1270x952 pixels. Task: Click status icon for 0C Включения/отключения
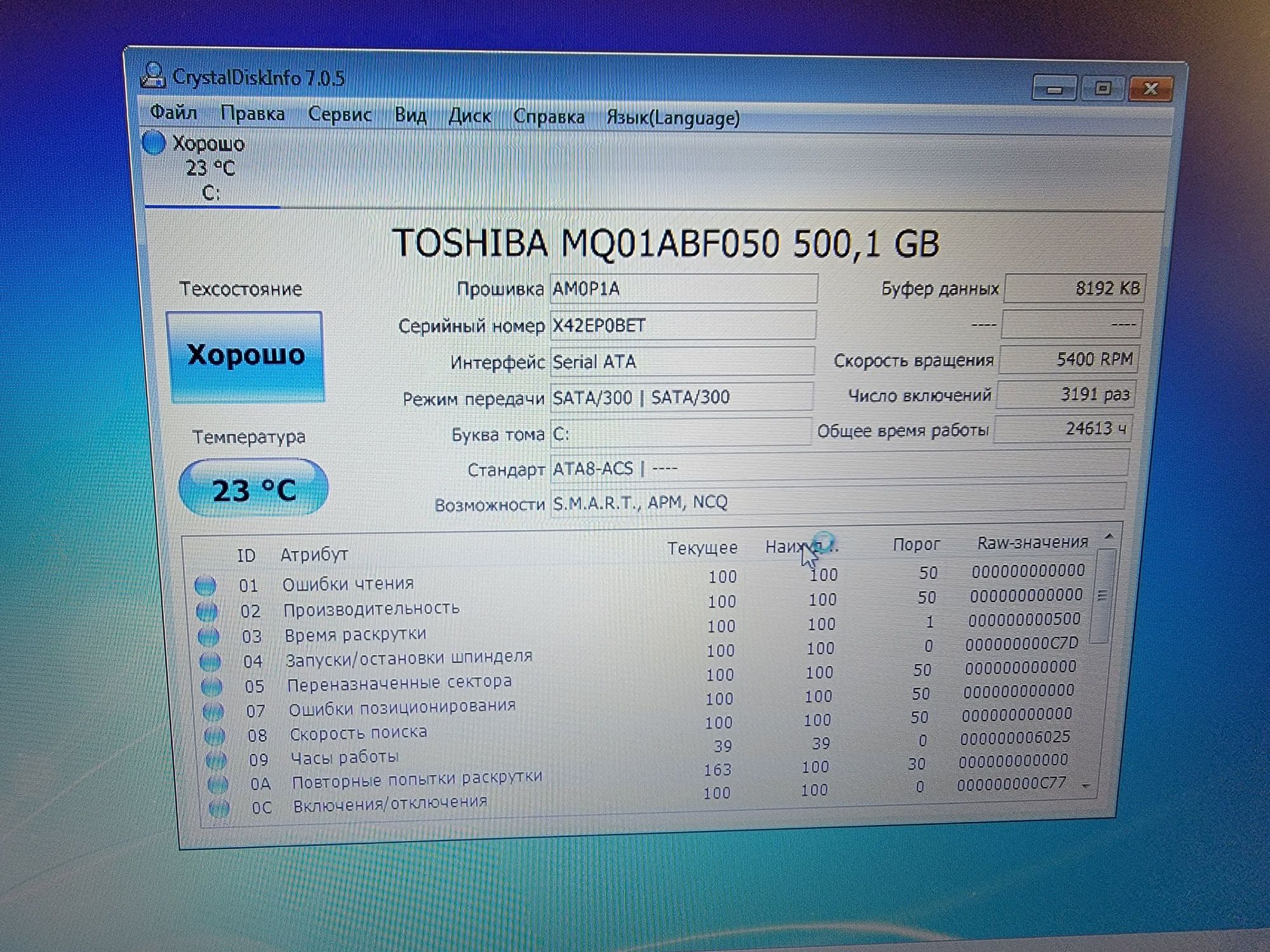coord(219,809)
